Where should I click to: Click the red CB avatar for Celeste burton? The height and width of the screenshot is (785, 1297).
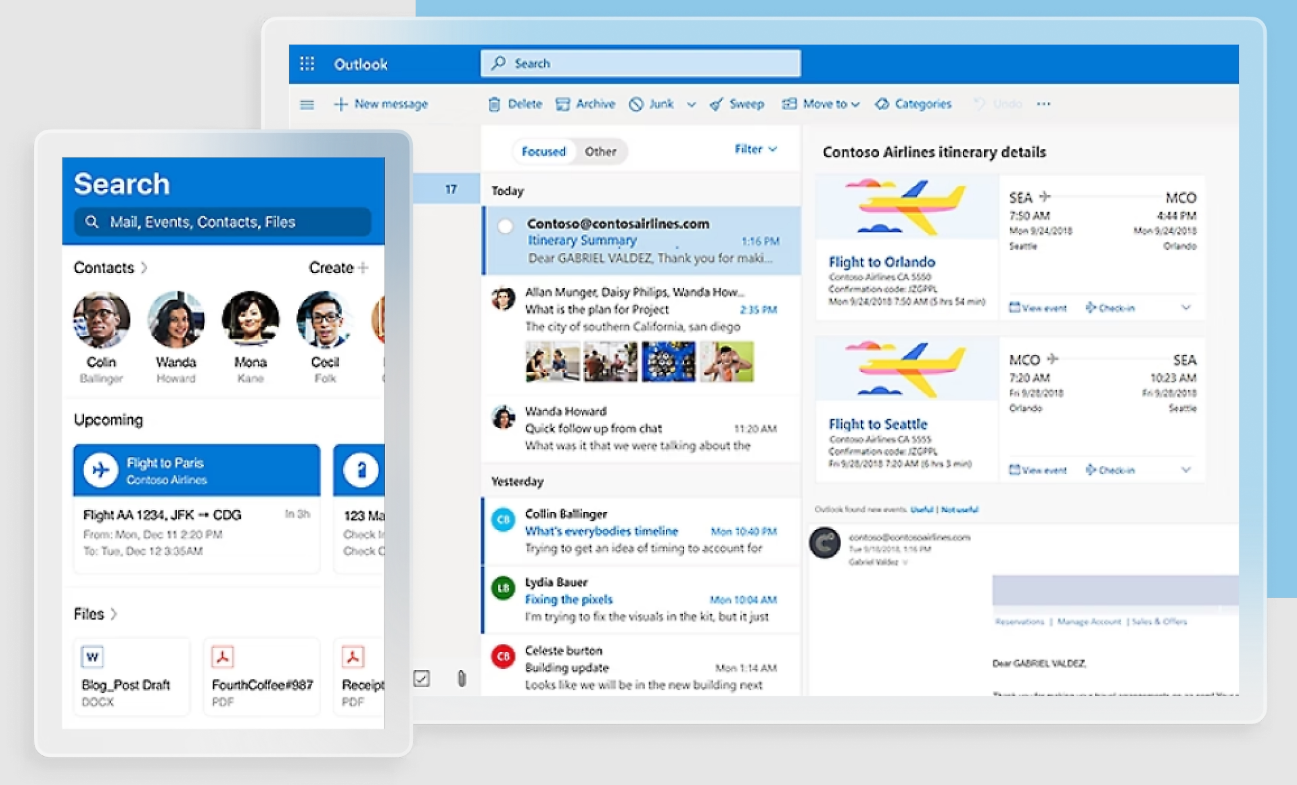click(x=504, y=656)
